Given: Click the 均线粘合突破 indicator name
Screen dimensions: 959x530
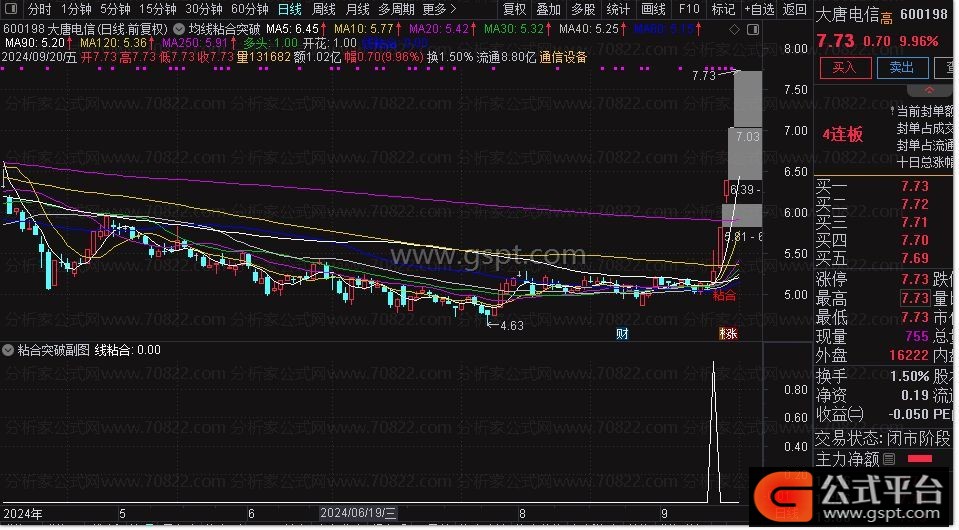Looking at the screenshot, I should (224, 29).
